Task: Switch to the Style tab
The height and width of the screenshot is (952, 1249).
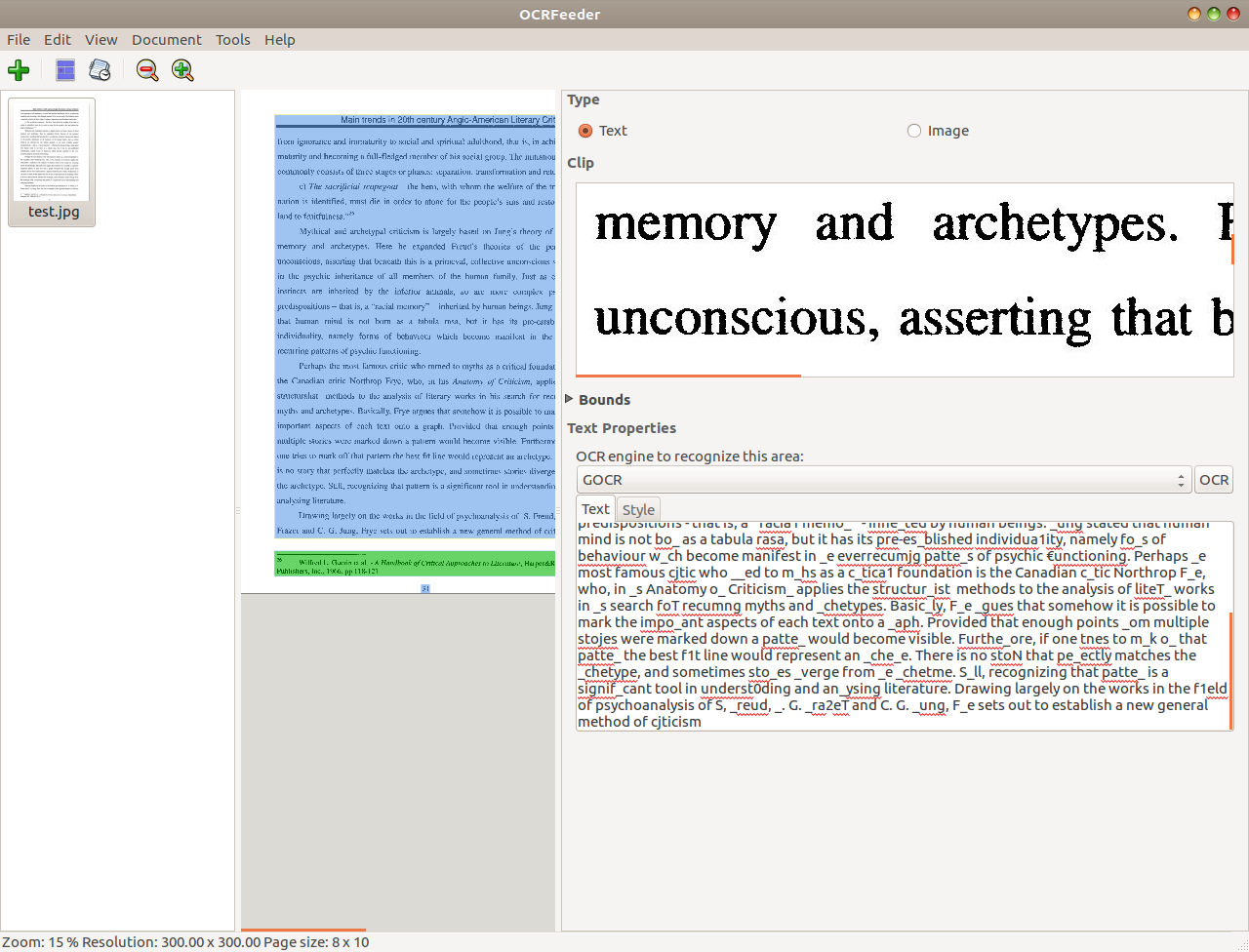Action: point(638,509)
